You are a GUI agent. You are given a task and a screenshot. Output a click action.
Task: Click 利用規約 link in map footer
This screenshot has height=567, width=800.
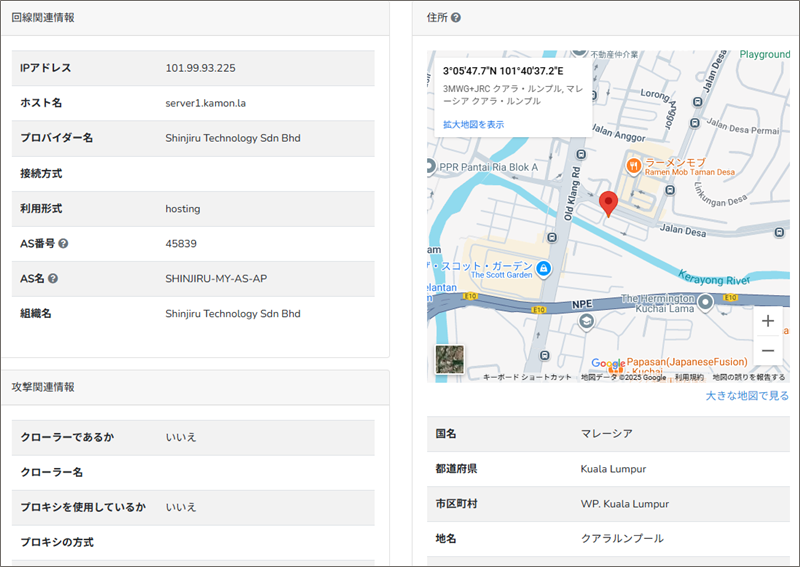[x=689, y=377]
